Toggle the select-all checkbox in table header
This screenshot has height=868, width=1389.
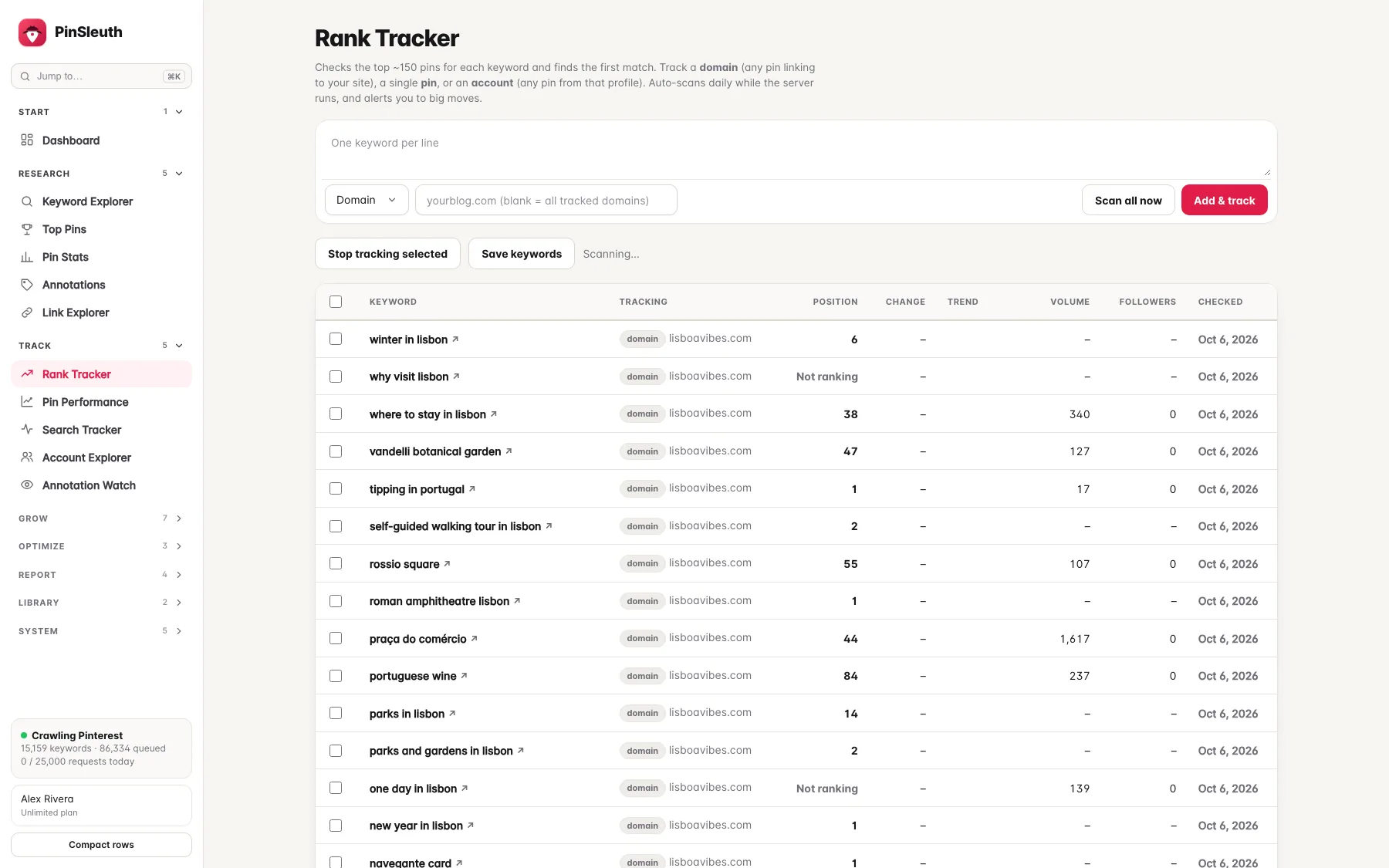pyautogui.click(x=336, y=302)
